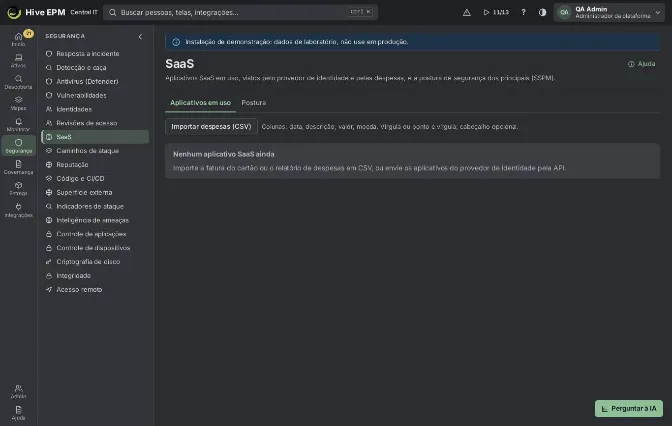Open the alerts warning triangle icon
Viewport: 672px width, 426px height.
click(x=467, y=12)
